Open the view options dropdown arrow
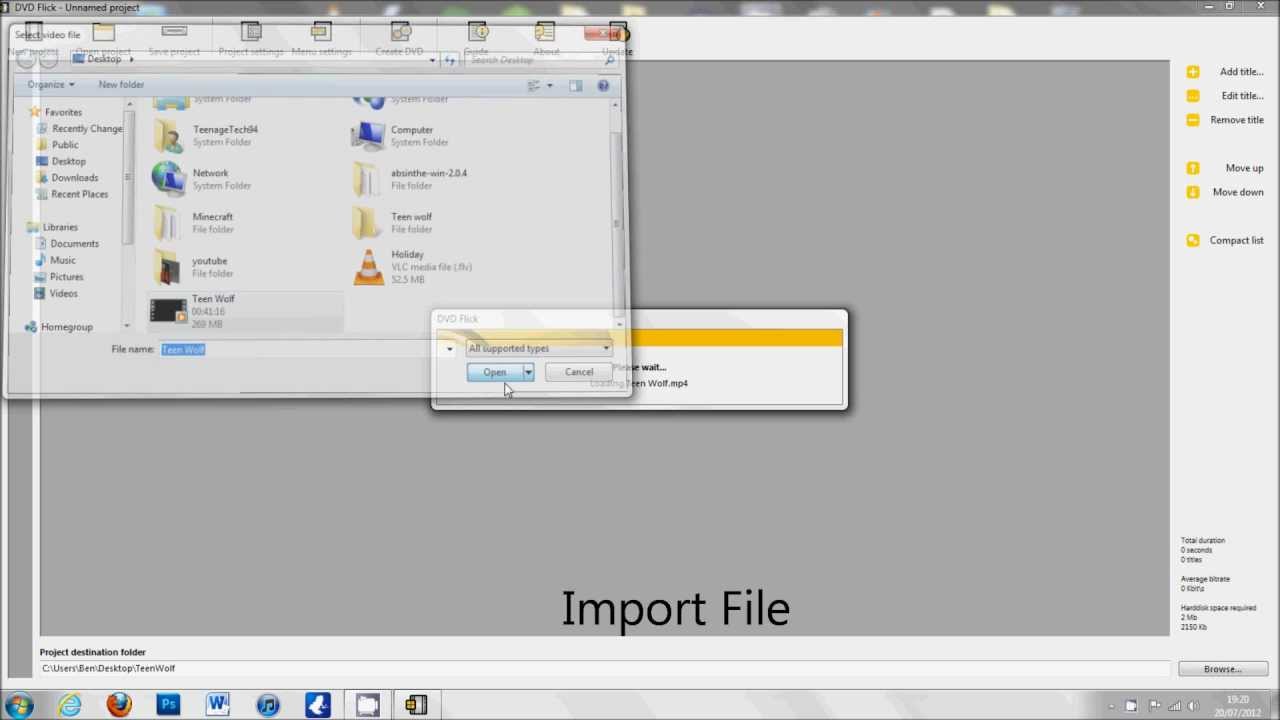1280x720 pixels. coord(549,86)
